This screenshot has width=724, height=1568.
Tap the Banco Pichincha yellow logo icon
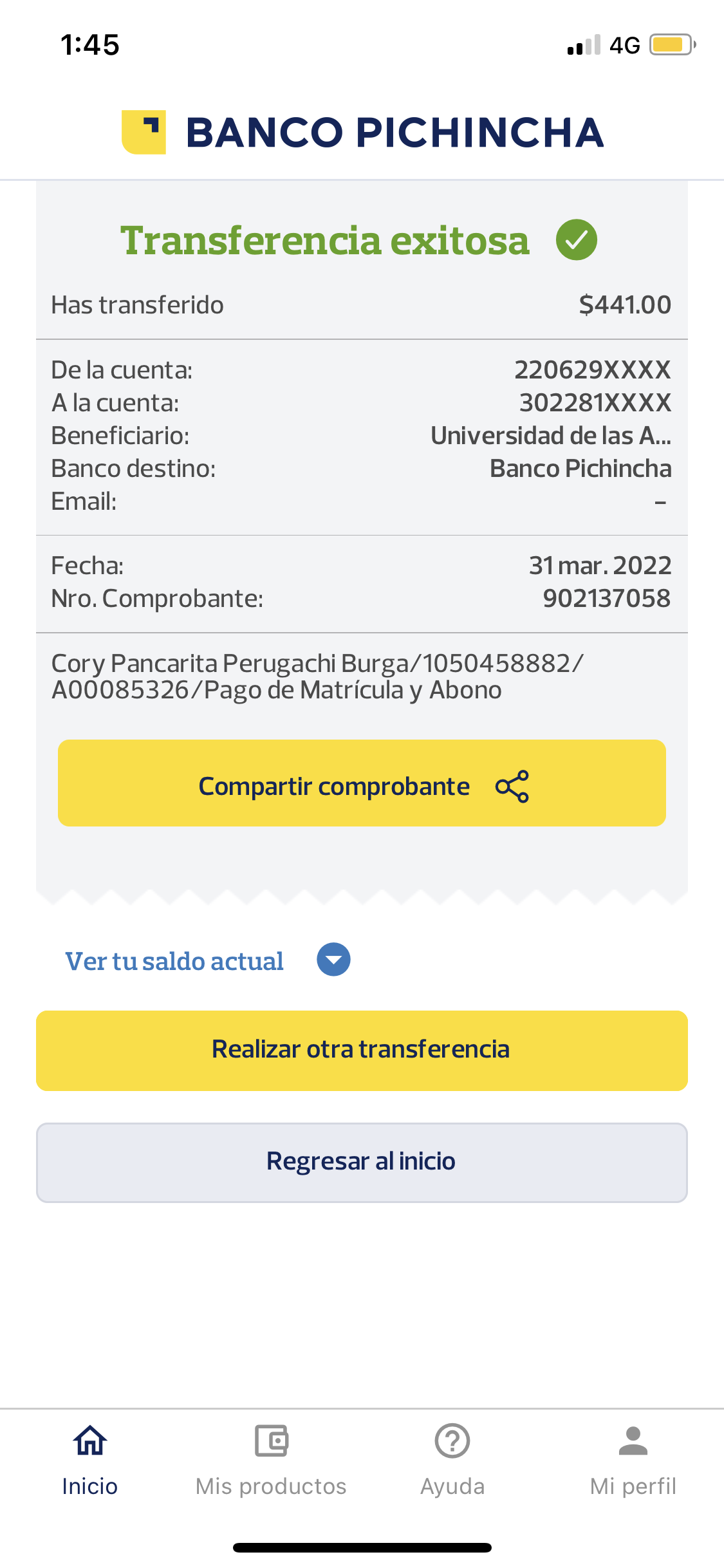(144, 132)
